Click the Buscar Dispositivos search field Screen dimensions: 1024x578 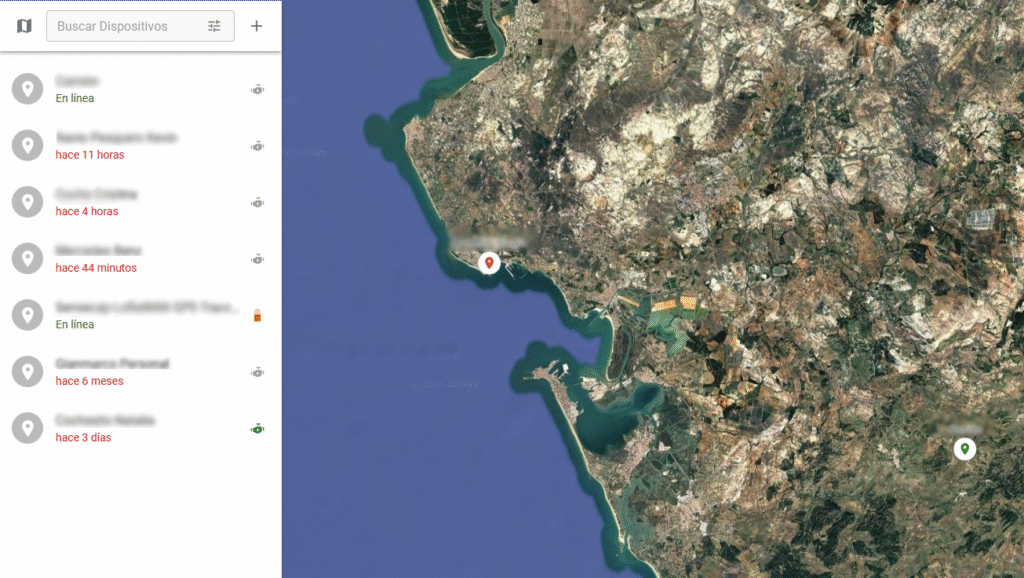(x=125, y=26)
